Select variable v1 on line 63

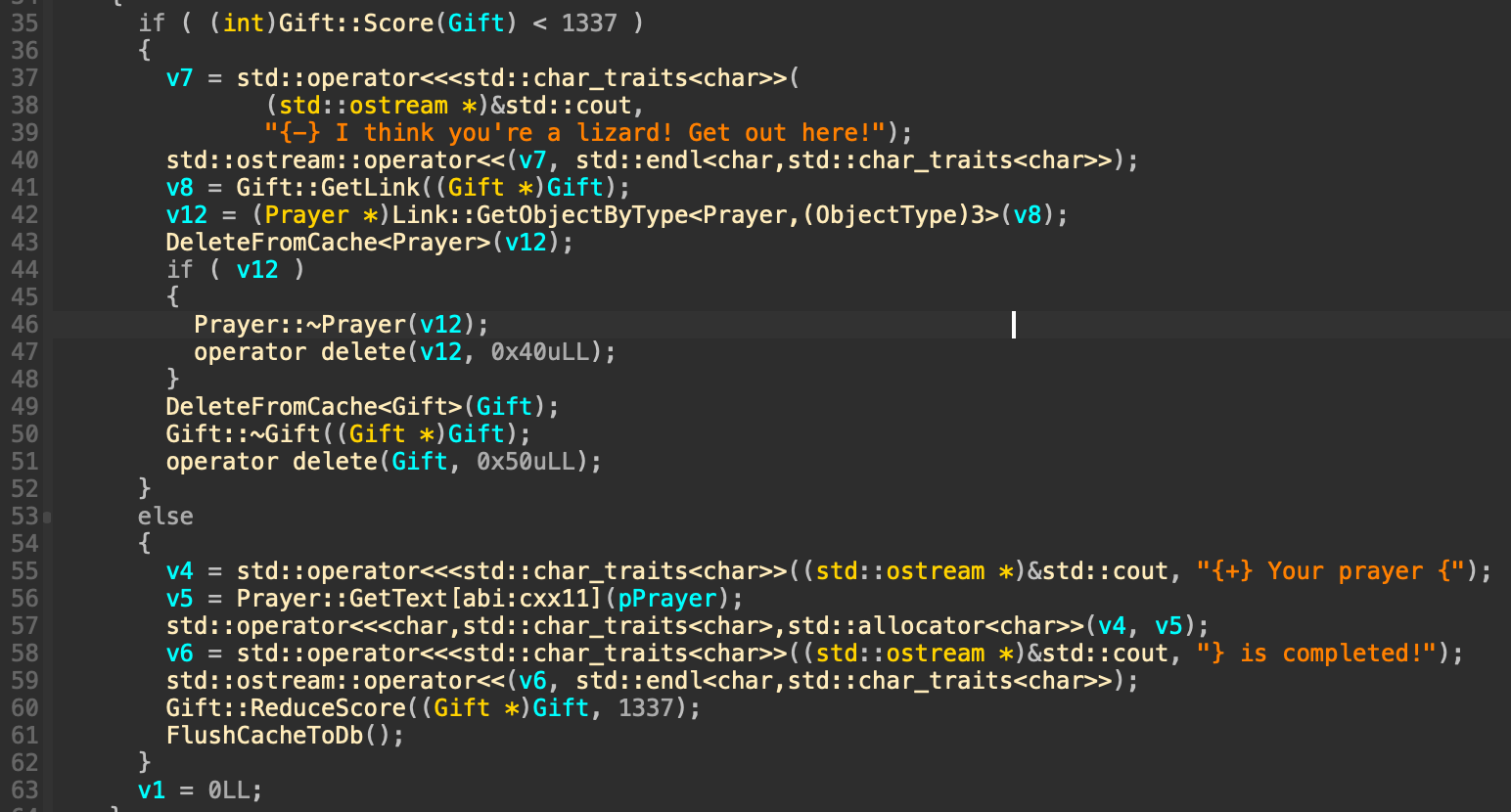[x=152, y=789]
